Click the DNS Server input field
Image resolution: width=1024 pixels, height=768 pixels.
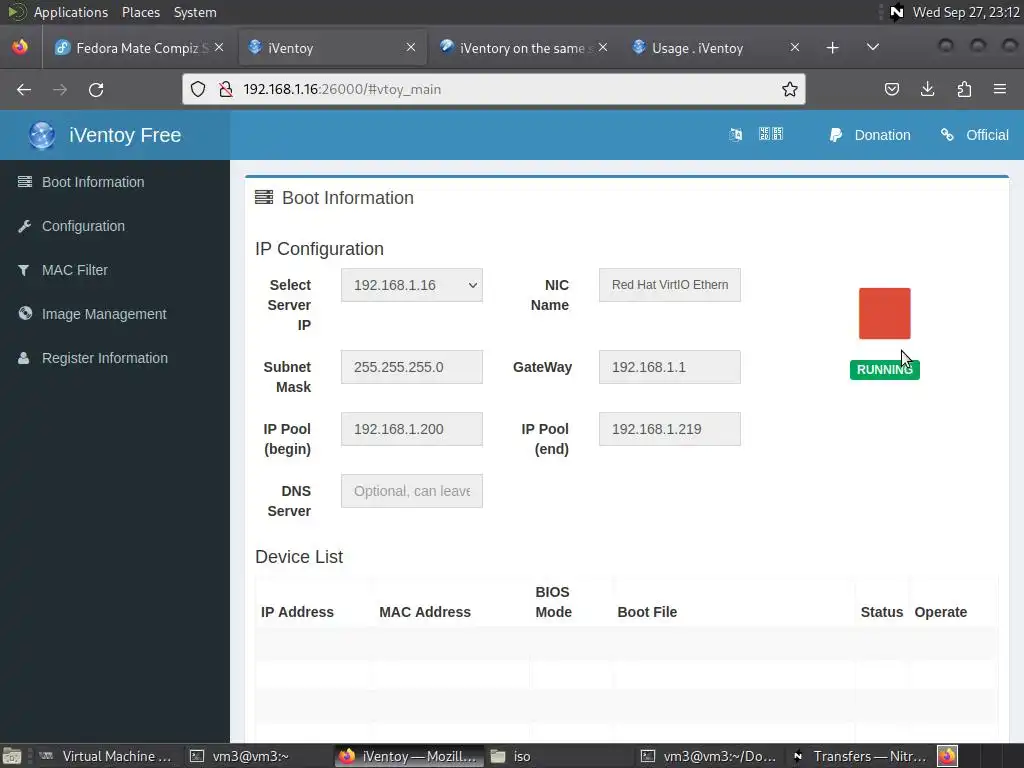[x=411, y=491]
